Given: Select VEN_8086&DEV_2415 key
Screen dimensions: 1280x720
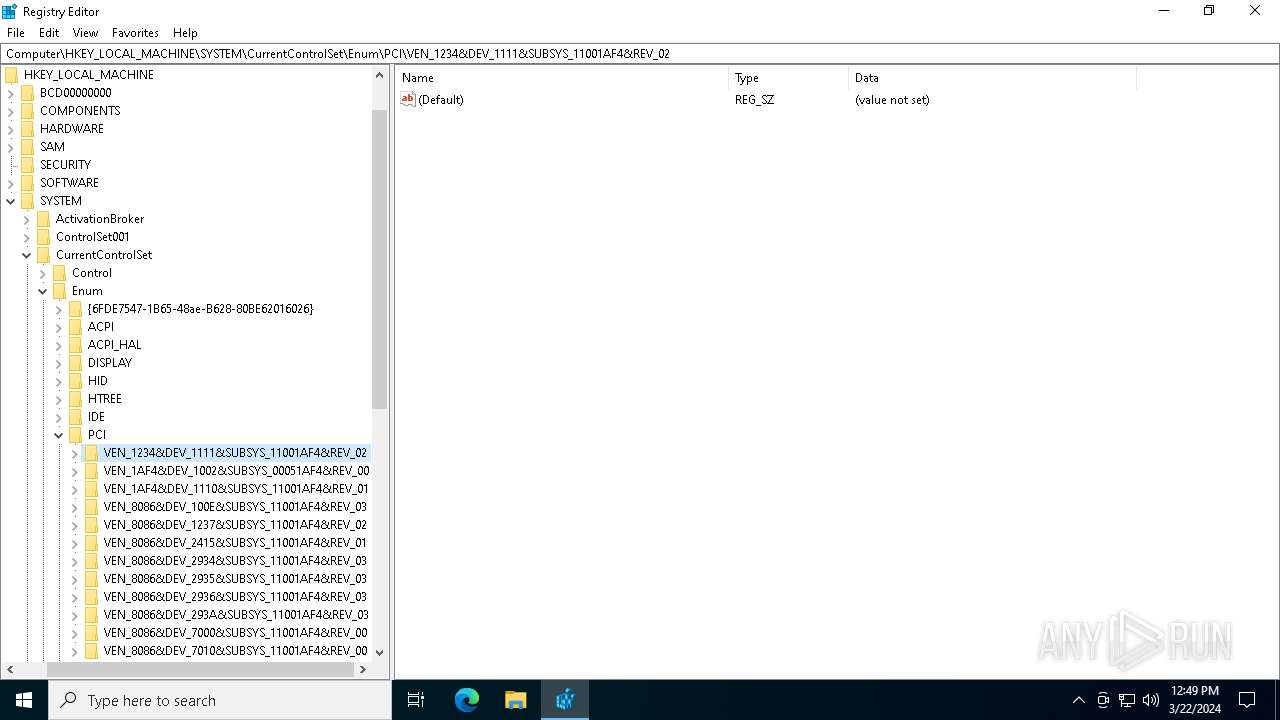Looking at the screenshot, I should pyautogui.click(x=235, y=543).
